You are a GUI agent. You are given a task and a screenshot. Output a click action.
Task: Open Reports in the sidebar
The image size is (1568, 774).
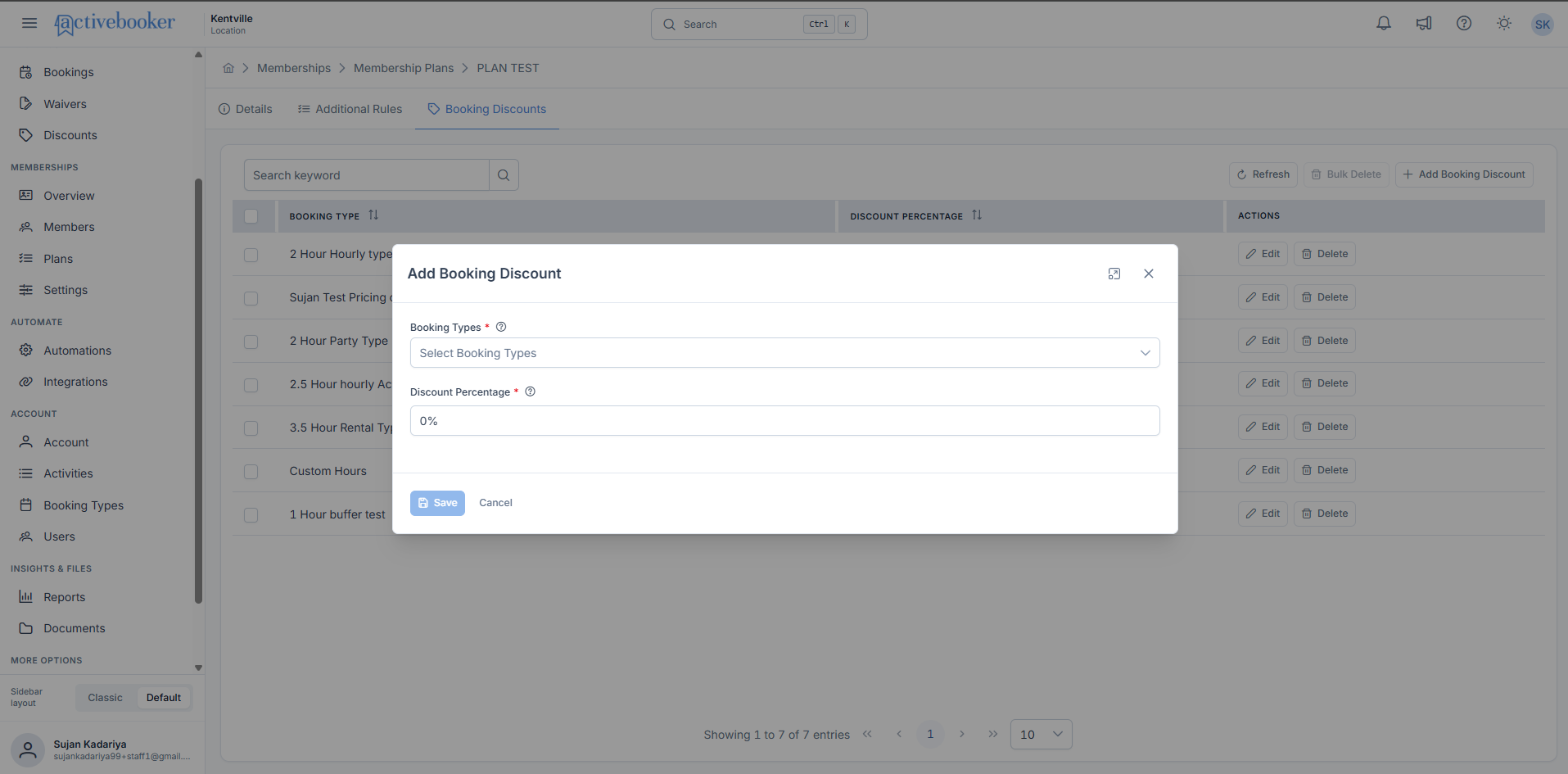pyautogui.click(x=64, y=597)
